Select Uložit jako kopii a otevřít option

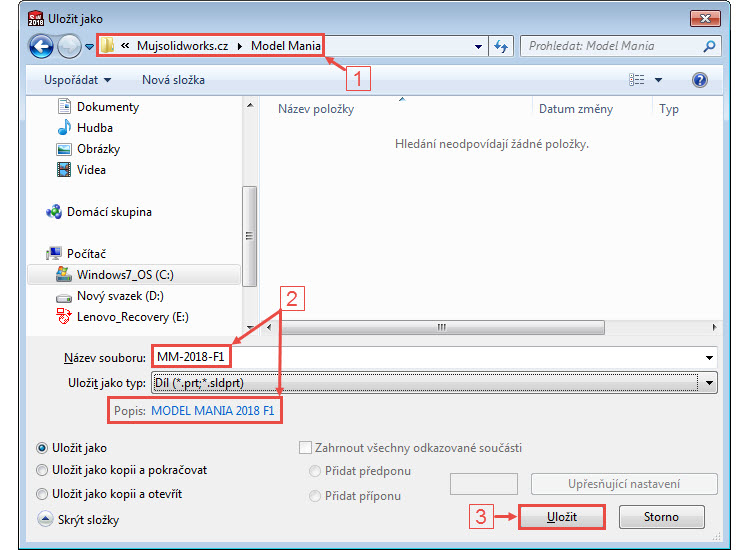[42, 494]
